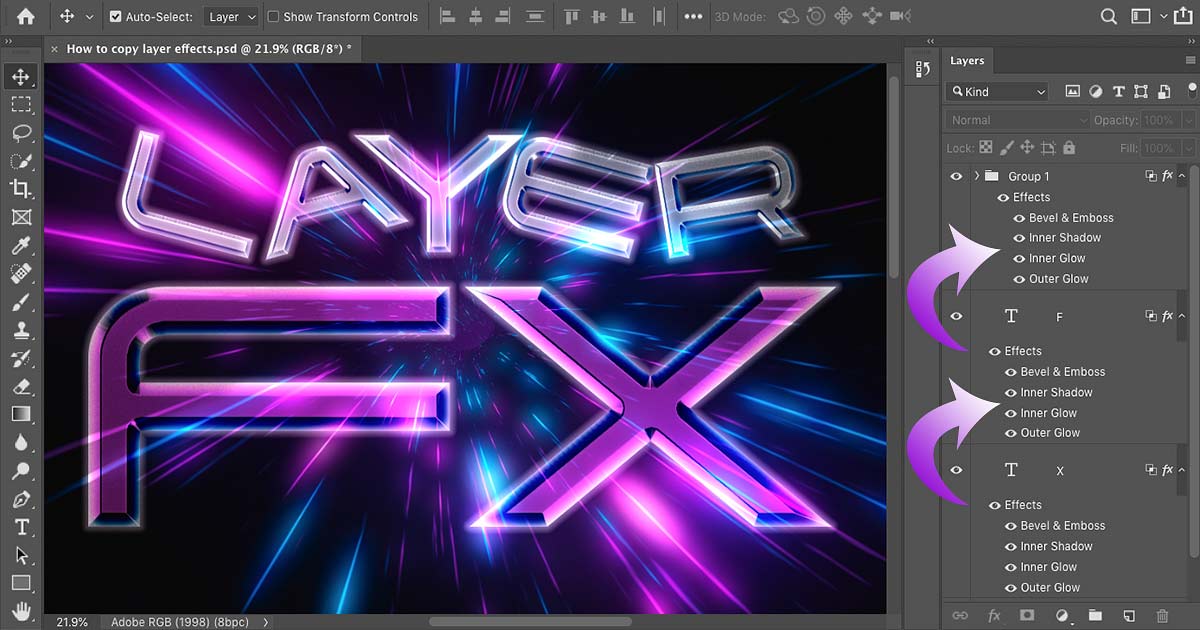Open the Auto-Select Layer dropdown

(x=230, y=16)
